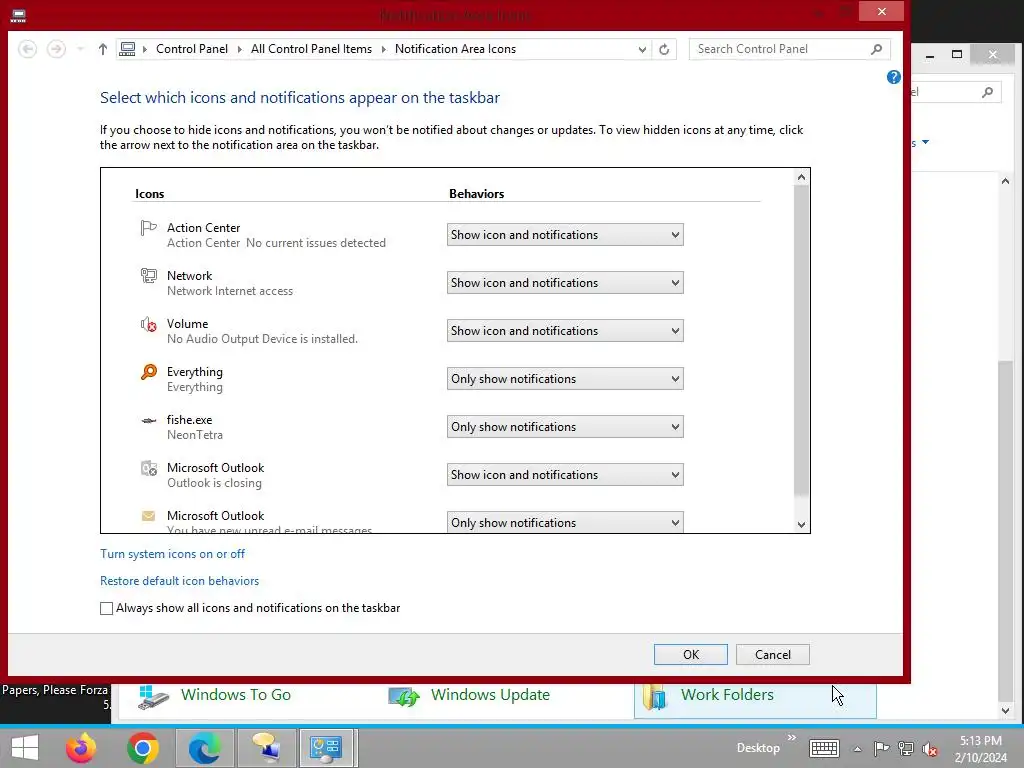Image resolution: width=1024 pixels, height=768 pixels.
Task: Launch Microsoft Edge from the taskbar
Action: pos(204,748)
